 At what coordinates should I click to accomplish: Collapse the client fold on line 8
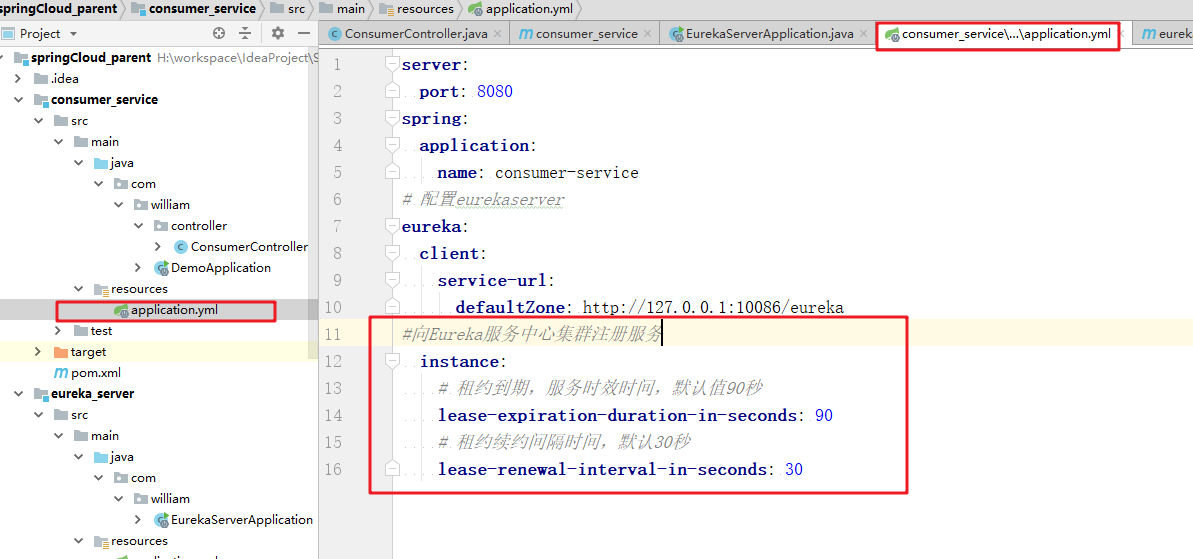click(x=392, y=253)
